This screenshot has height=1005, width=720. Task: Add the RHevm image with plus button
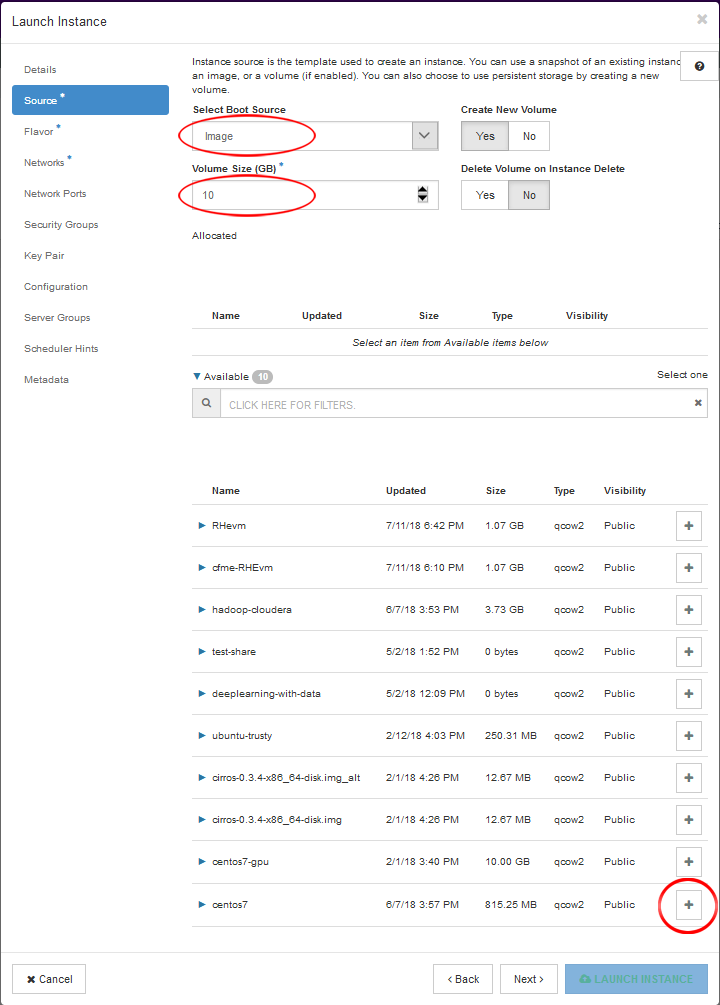[689, 526]
